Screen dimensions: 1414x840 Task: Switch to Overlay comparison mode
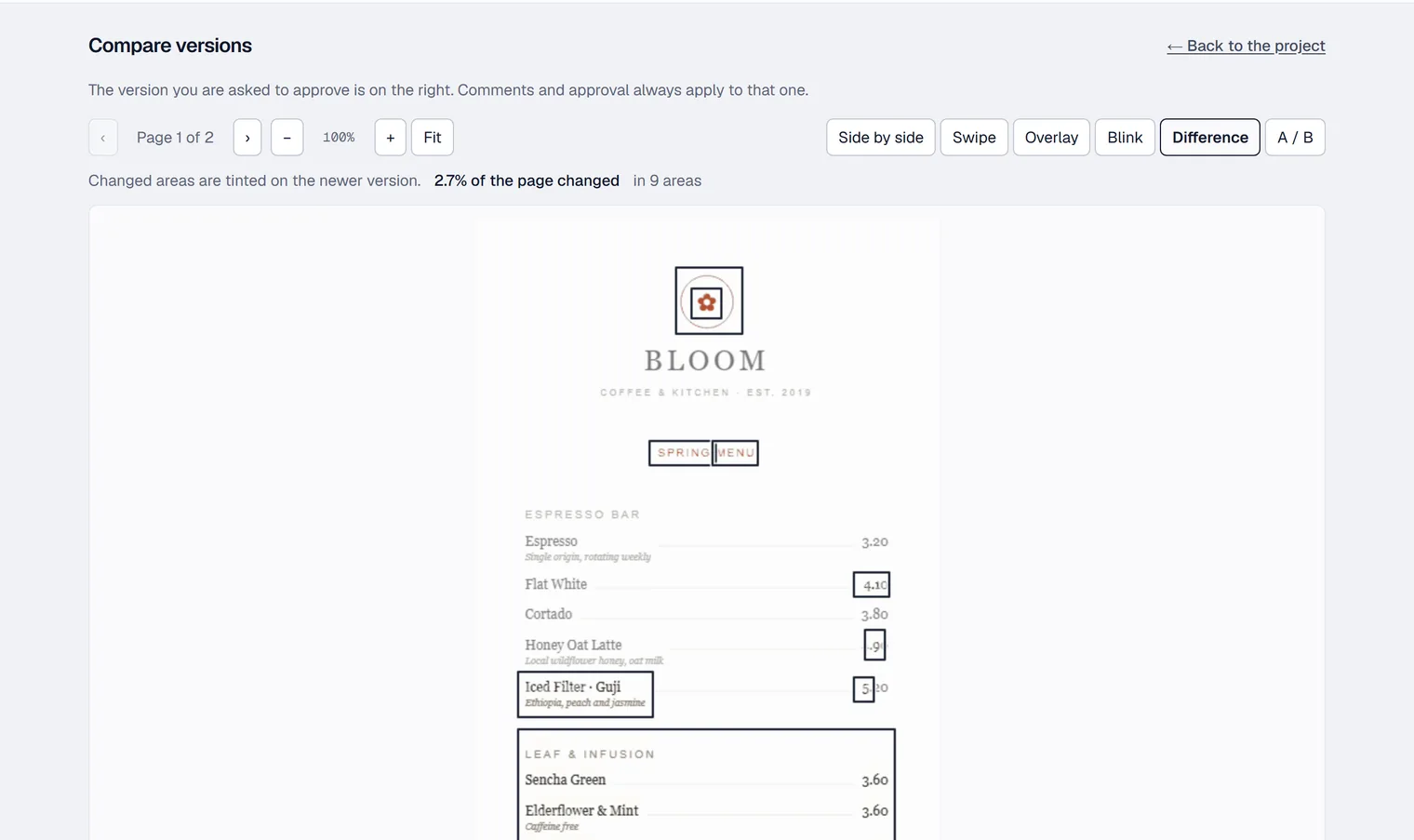1051,138
